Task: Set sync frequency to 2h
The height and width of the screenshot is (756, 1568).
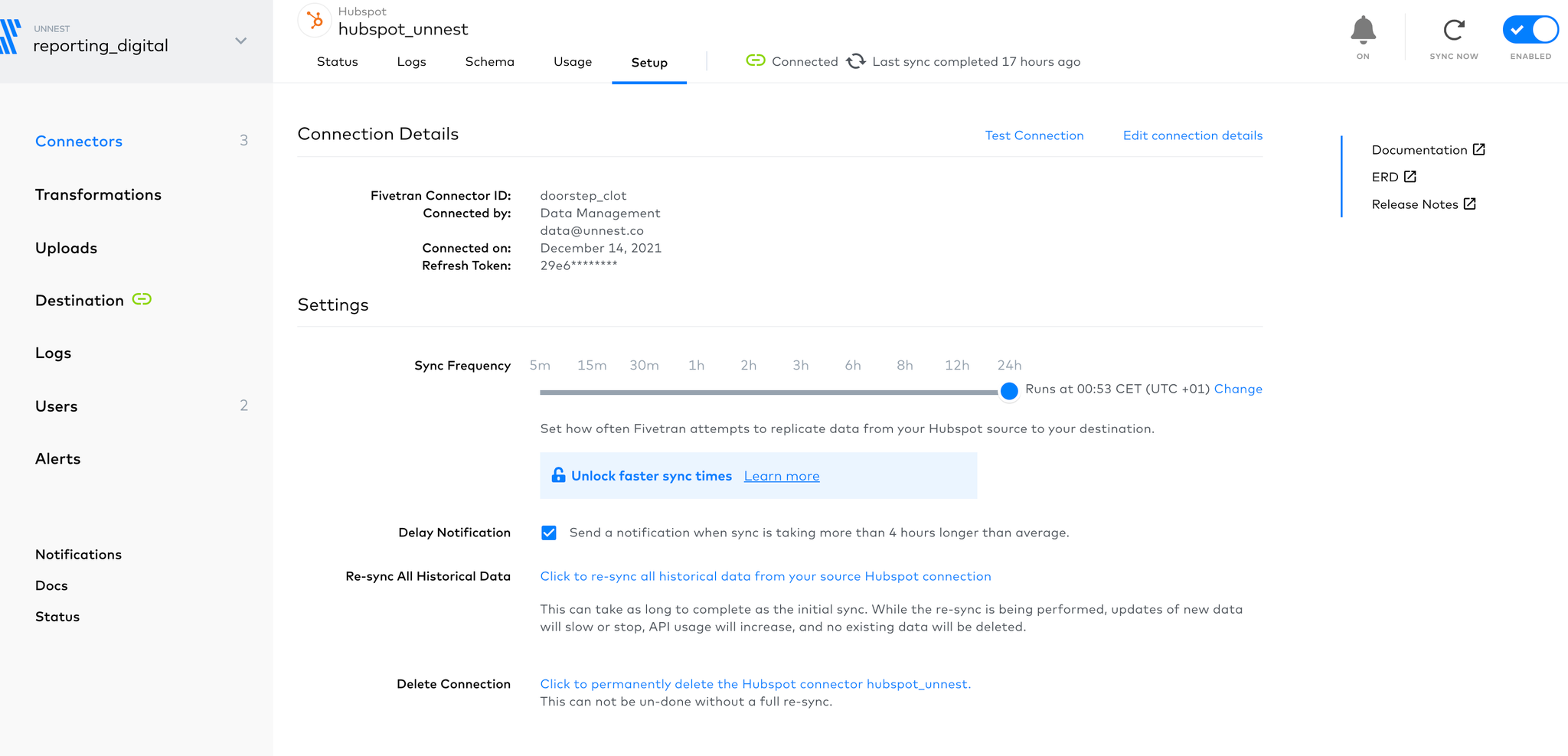Action: [748, 366]
